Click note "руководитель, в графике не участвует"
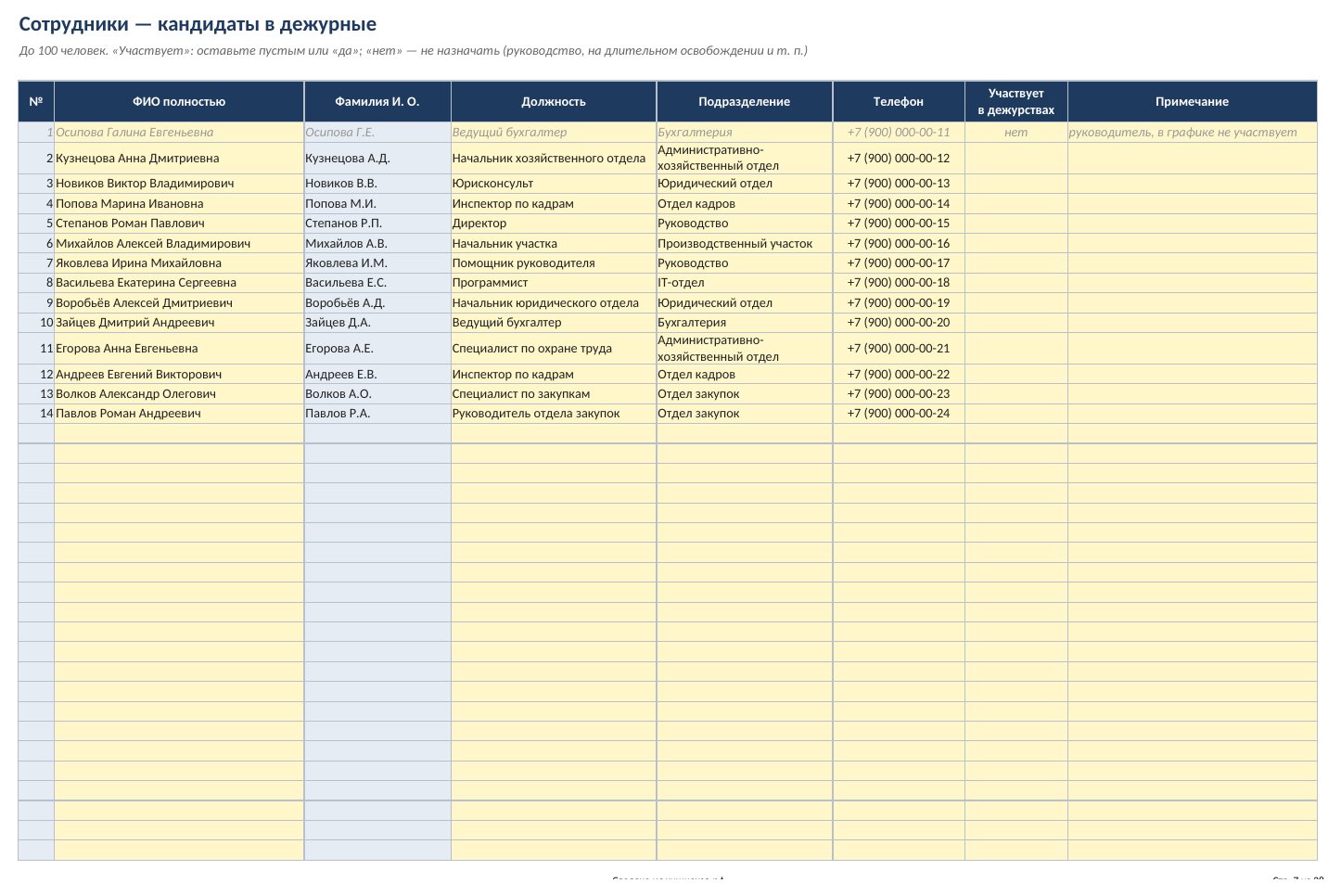The width and height of the screenshot is (1341, 896). coord(1193,133)
